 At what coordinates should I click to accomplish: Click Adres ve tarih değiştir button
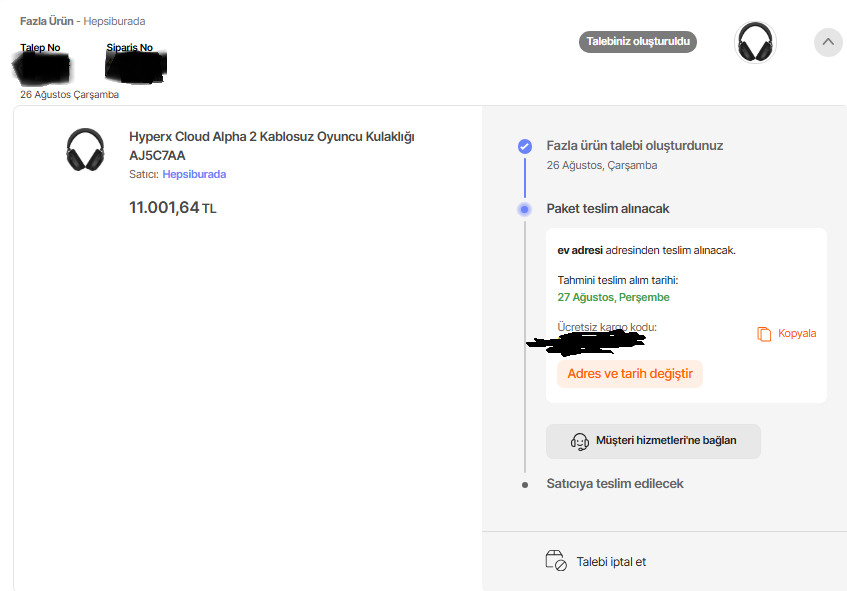pos(630,374)
